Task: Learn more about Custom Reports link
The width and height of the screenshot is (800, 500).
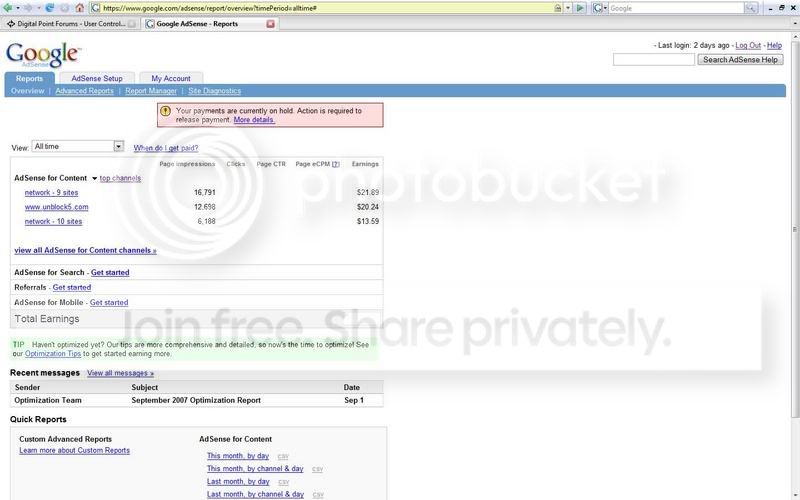Action: tap(74, 451)
